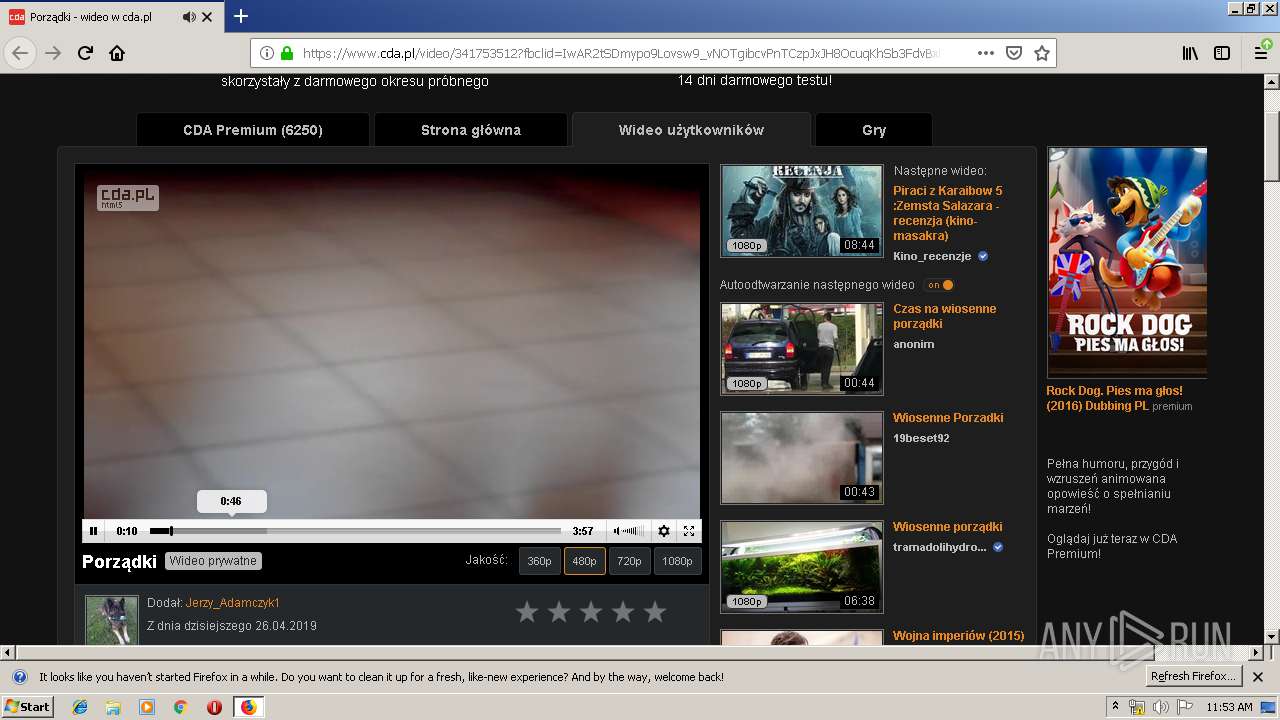The width and height of the screenshot is (1280, 720).
Task: Rate video with fifth star
Action: pos(655,611)
